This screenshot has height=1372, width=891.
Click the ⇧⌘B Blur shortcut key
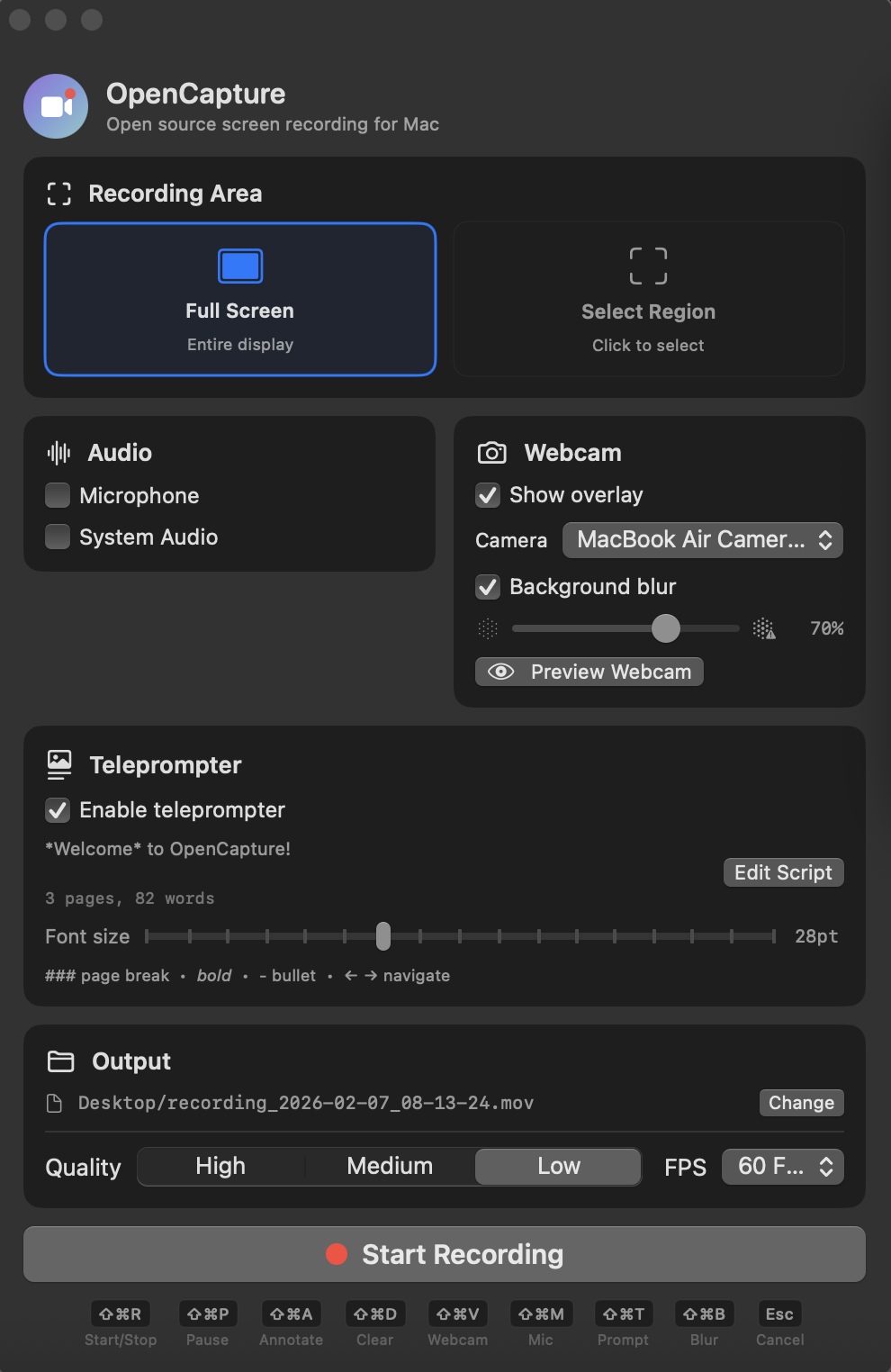coord(705,1314)
